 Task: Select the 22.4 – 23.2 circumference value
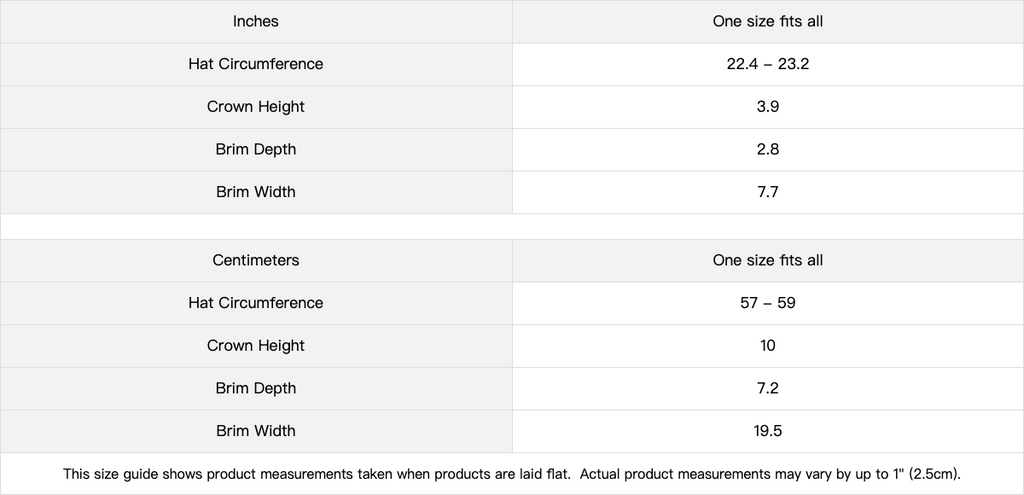tap(768, 64)
